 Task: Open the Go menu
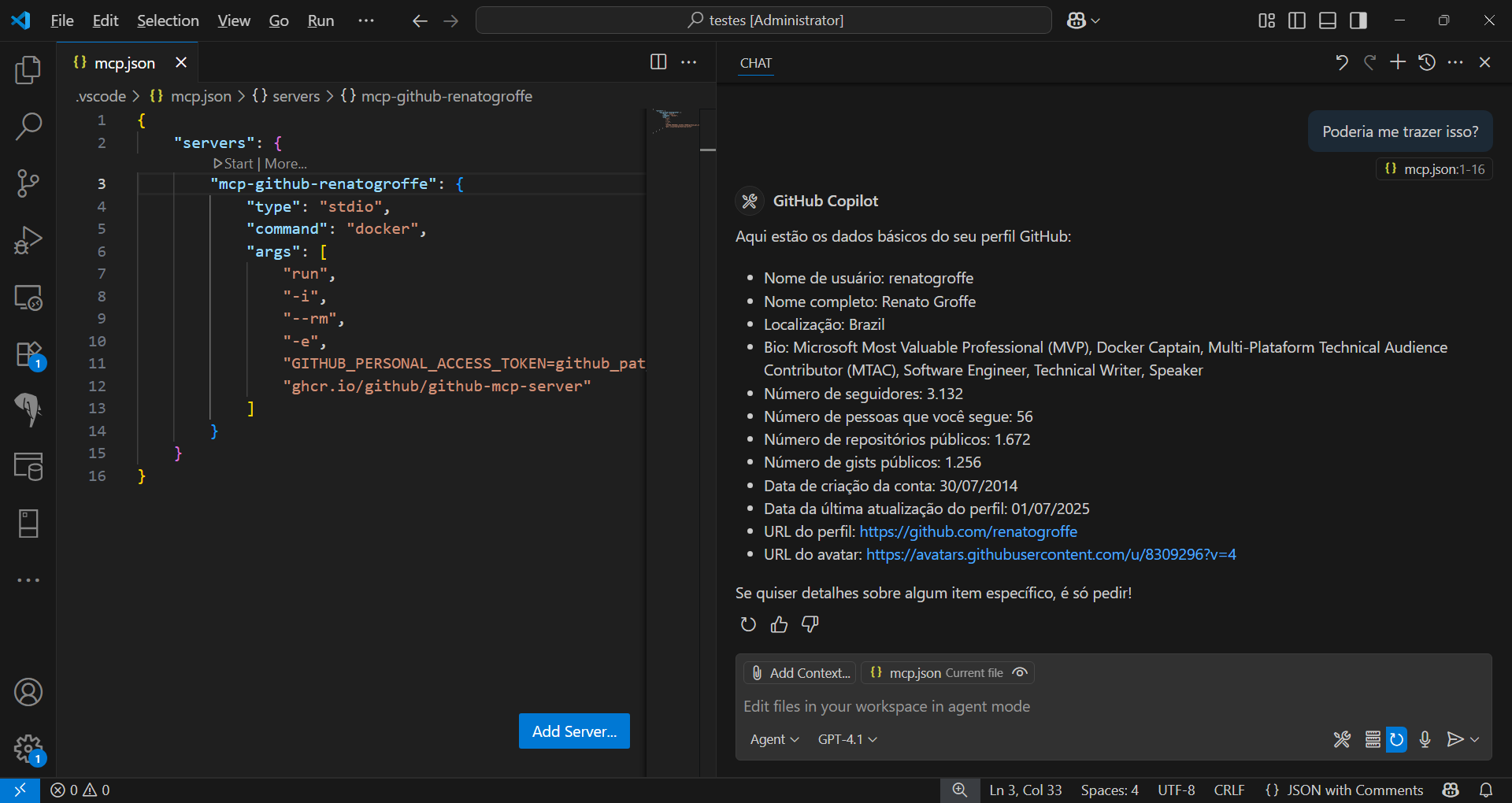coord(279,20)
